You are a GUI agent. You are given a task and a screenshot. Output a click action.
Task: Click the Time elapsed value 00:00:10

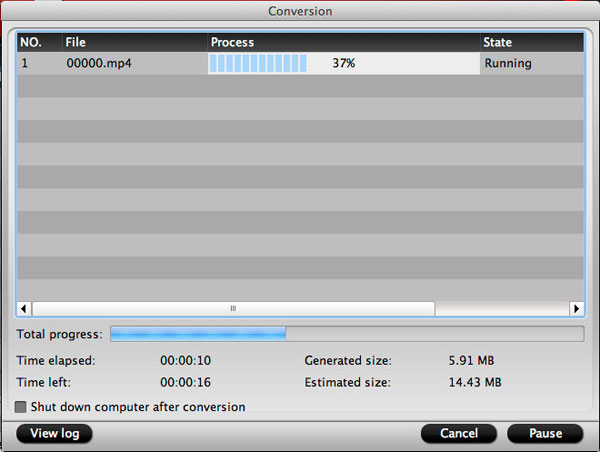tap(185, 360)
